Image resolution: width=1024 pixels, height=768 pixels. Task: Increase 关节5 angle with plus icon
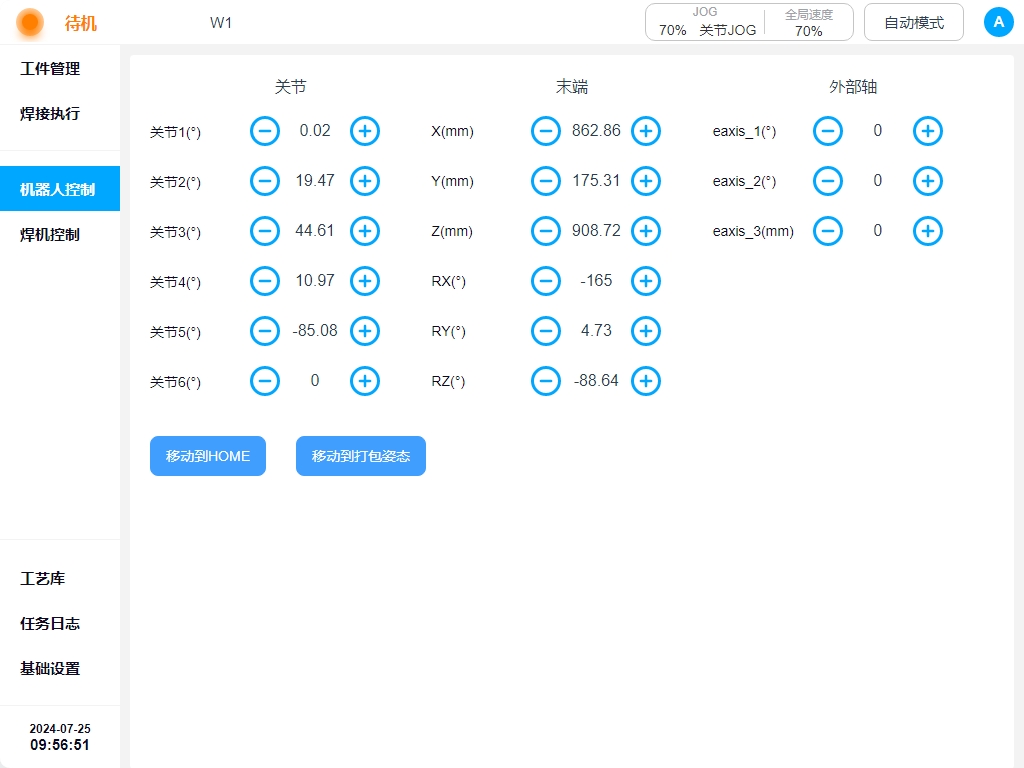pos(365,331)
